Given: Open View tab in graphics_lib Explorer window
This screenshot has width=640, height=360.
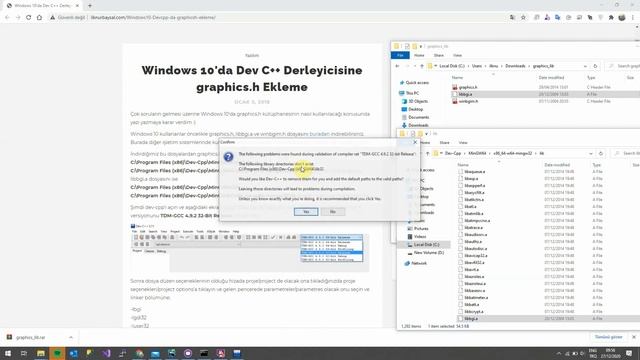Looking at the screenshot, I should coord(457,55).
